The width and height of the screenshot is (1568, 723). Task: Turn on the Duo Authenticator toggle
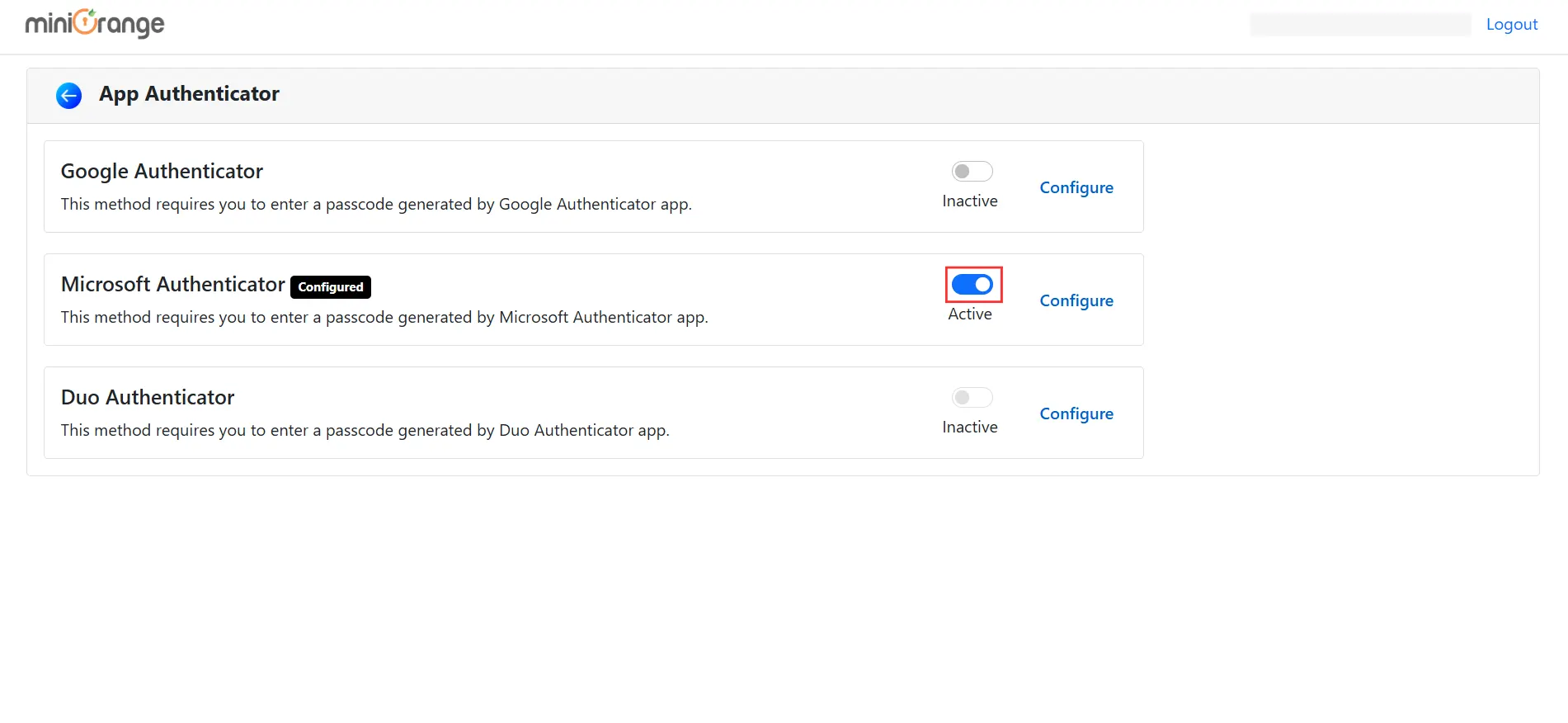point(972,398)
